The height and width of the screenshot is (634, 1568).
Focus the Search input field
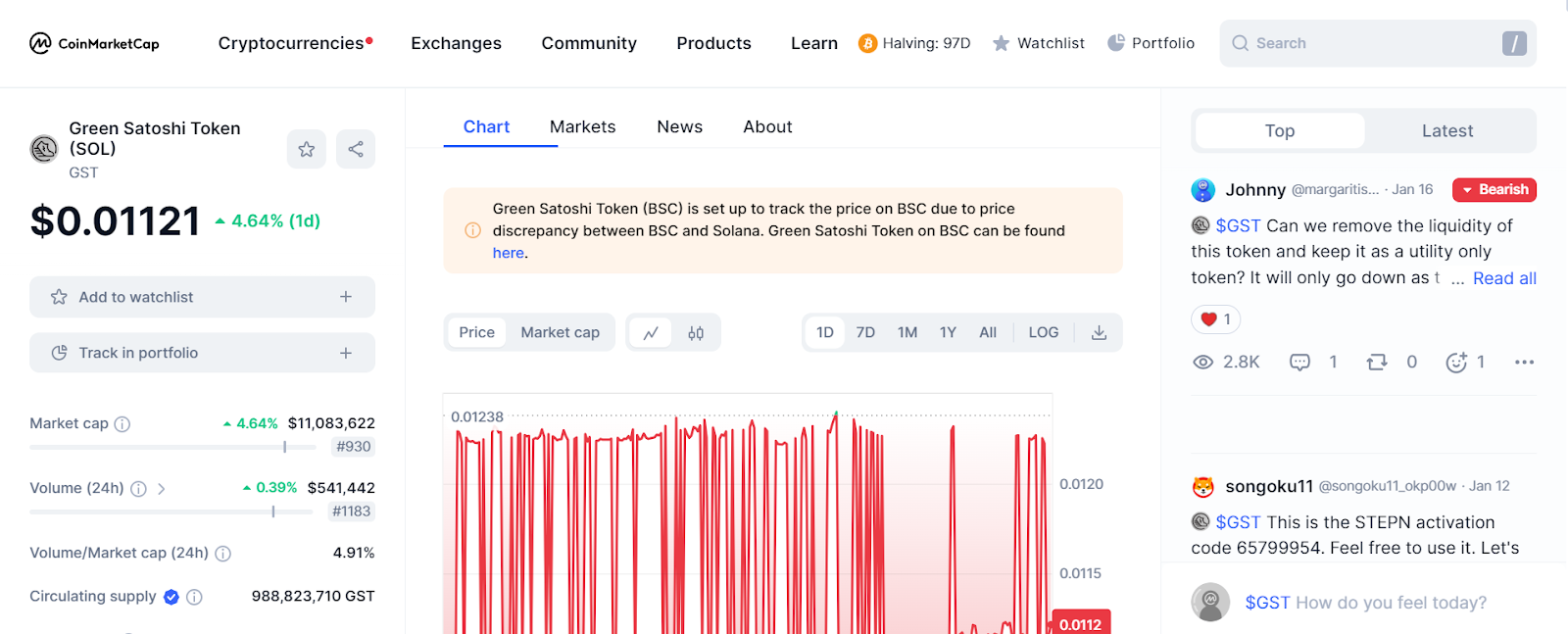click(1378, 43)
